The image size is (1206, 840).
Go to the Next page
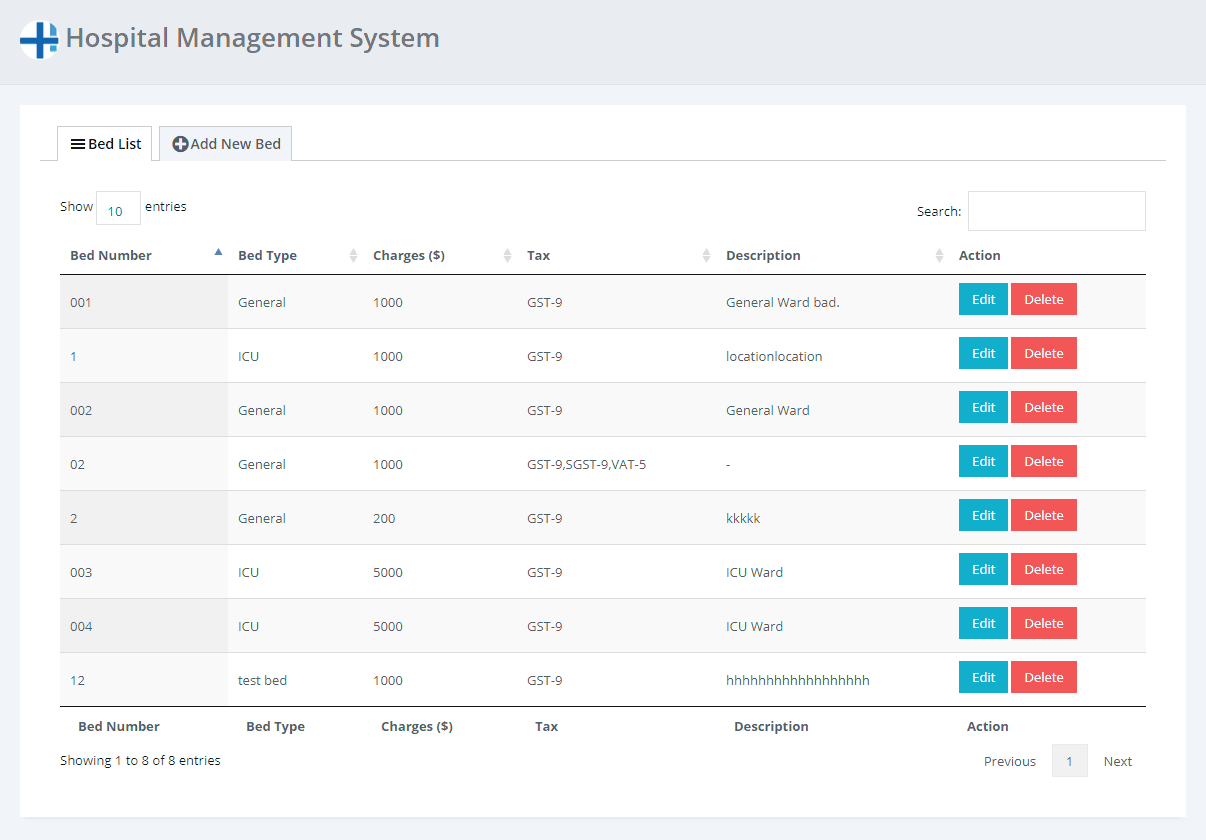tap(1117, 761)
